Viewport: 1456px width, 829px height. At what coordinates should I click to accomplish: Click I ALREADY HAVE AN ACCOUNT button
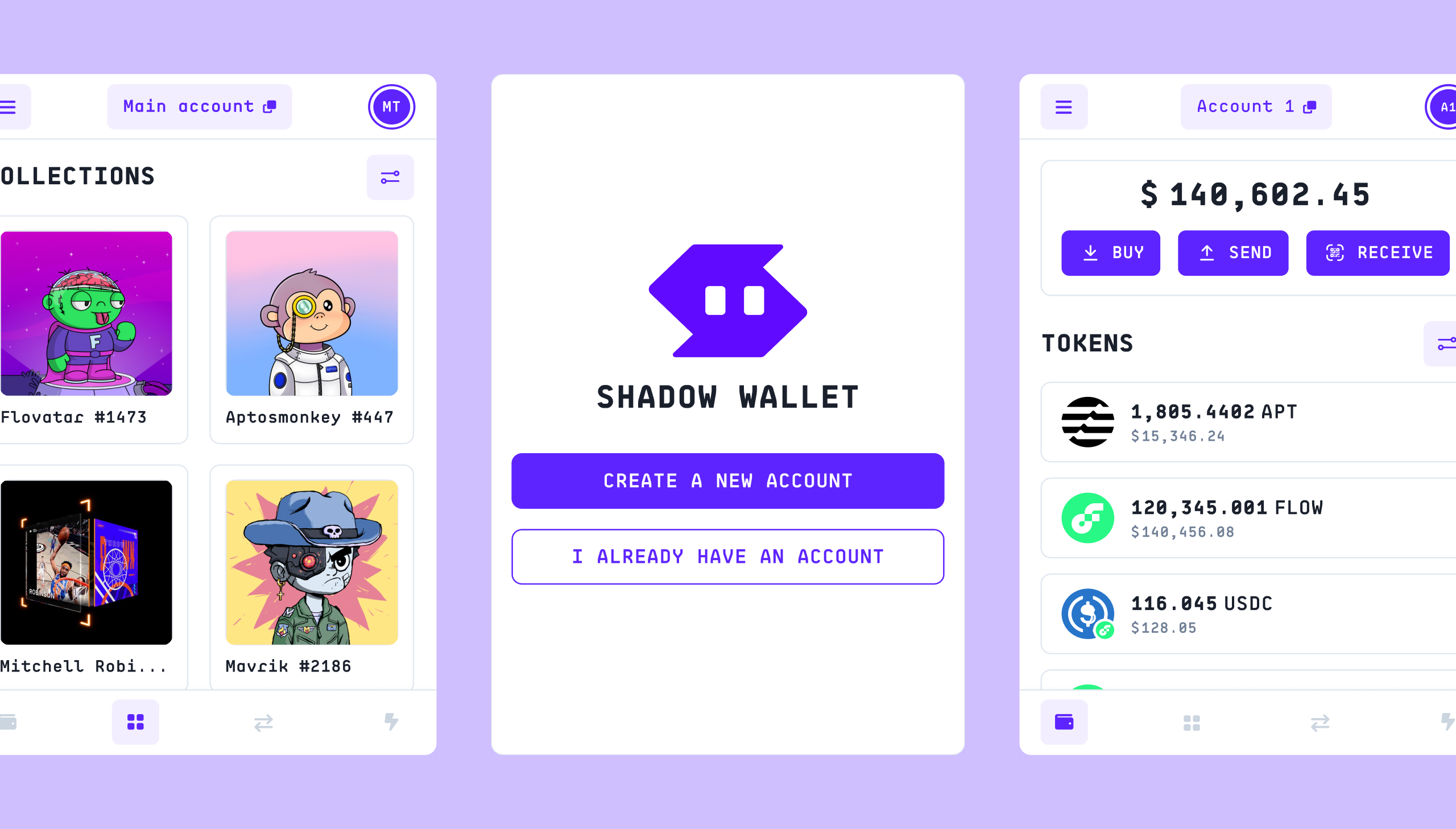coord(728,557)
